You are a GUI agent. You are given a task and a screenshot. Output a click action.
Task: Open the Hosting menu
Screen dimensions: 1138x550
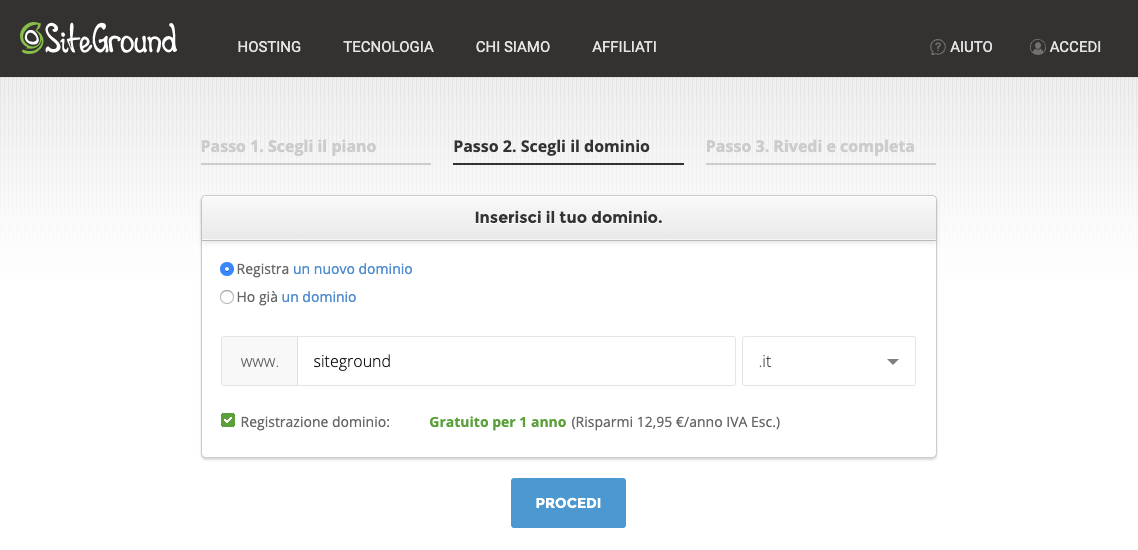[x=269, y=47]
